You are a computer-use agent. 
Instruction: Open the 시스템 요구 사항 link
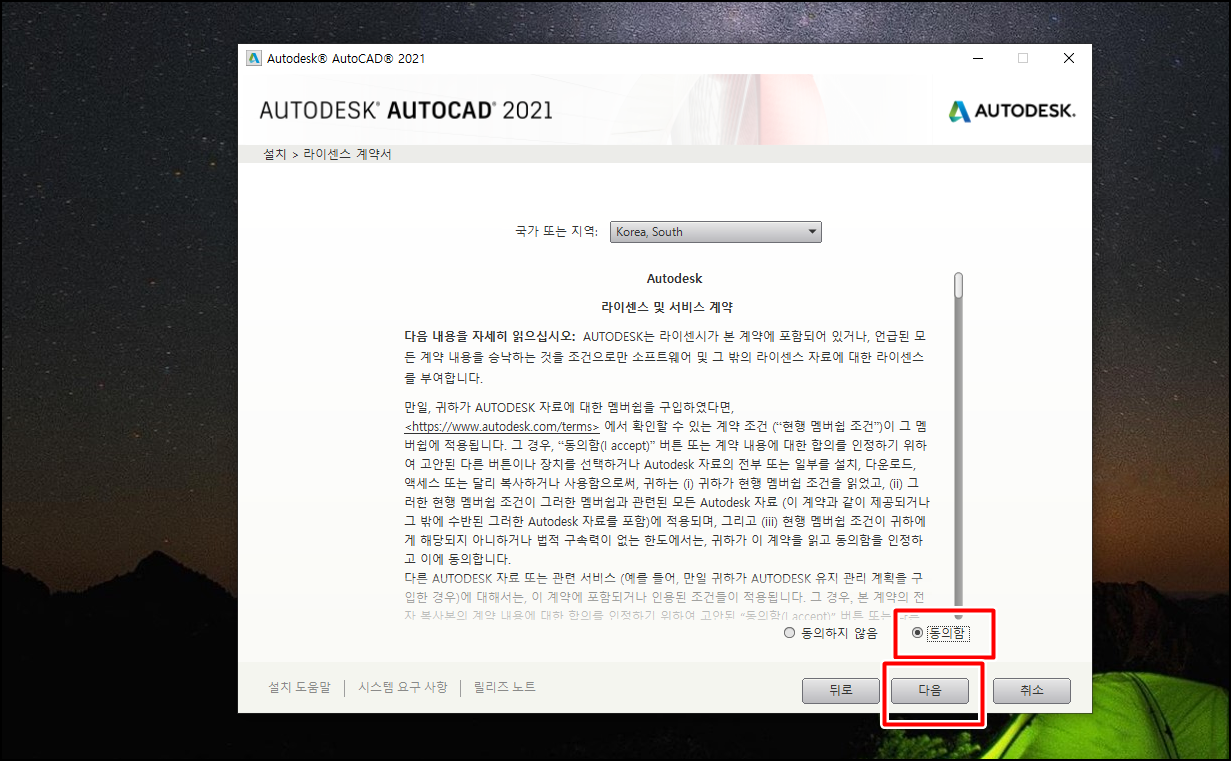(x=403, y=687)
